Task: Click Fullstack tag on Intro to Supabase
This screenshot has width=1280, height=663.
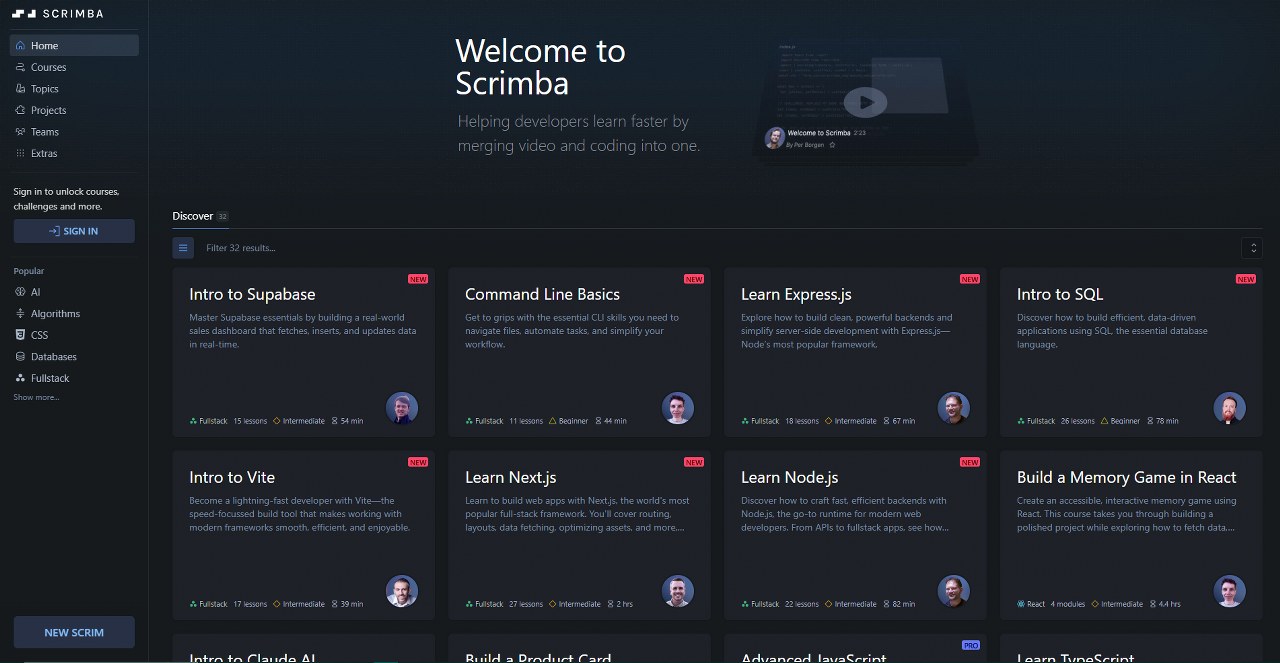Action: [209, 421]
